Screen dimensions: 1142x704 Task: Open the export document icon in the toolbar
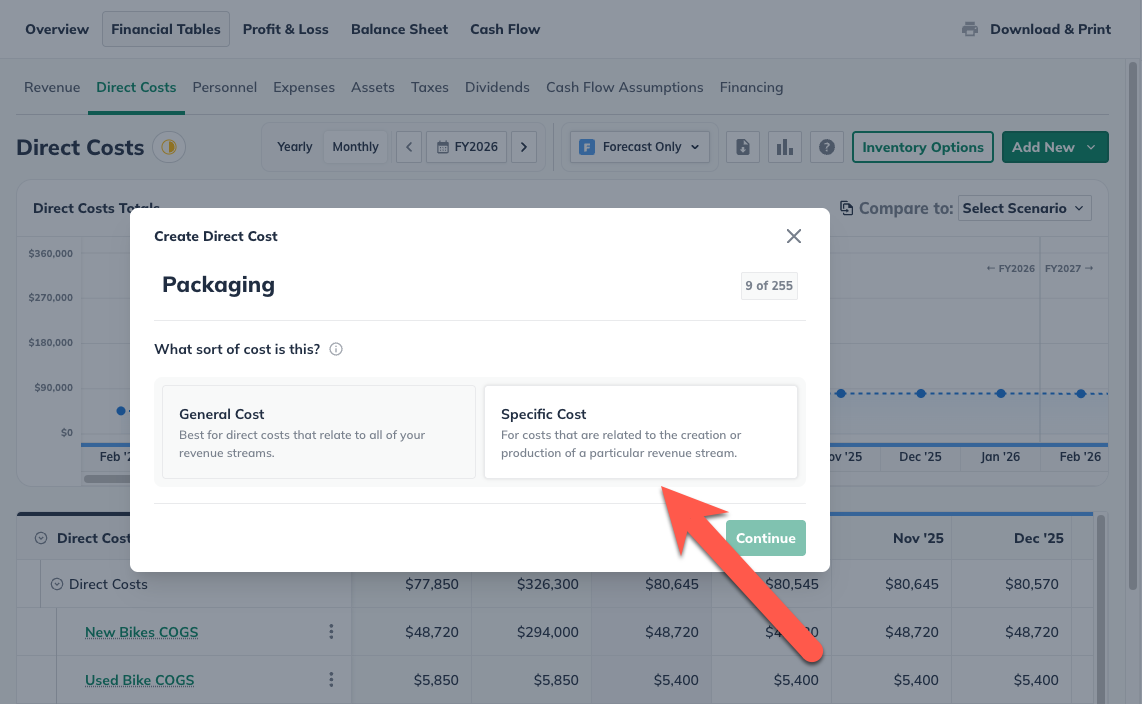point(742,146)
